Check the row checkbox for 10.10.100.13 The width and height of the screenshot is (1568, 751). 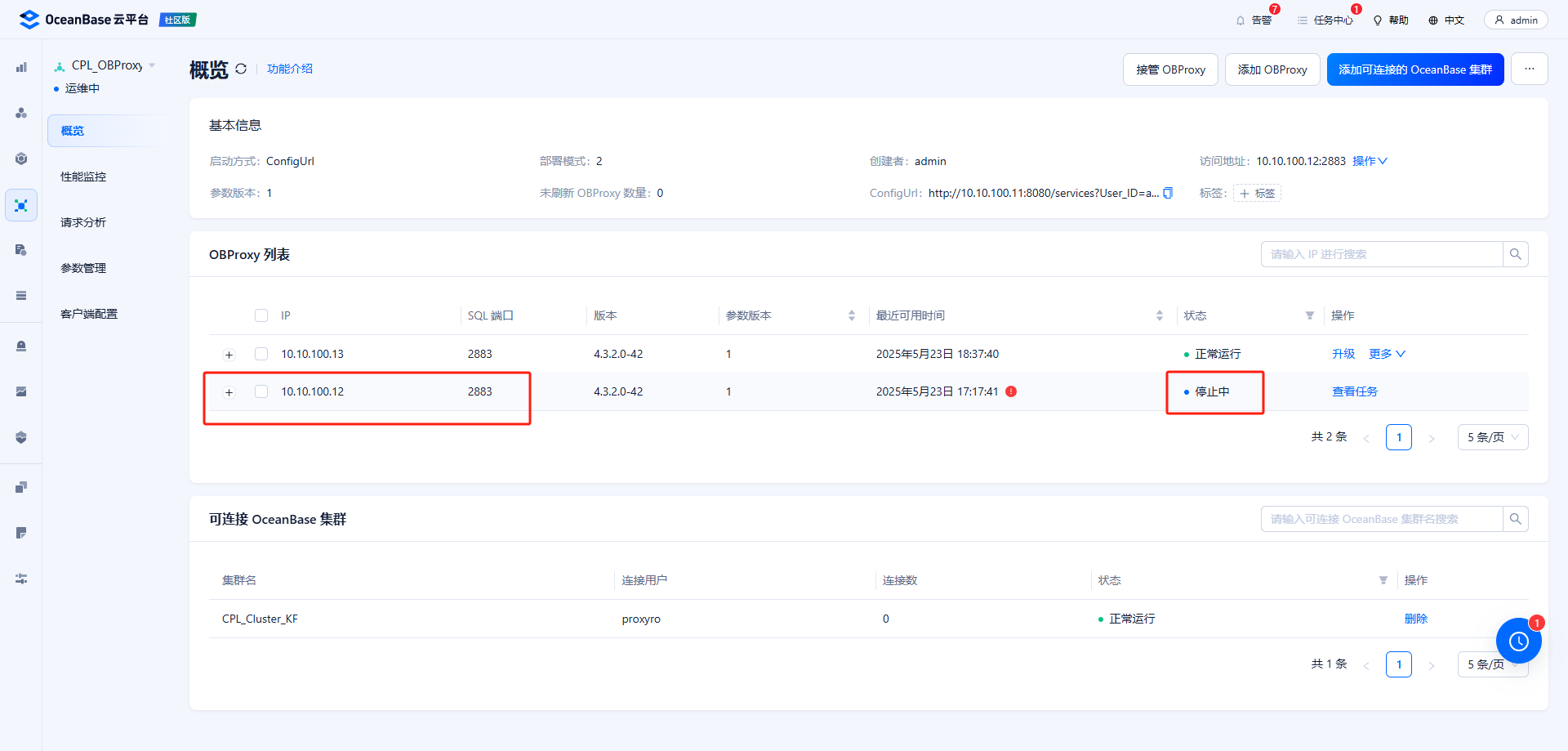[x=261, y=354]
